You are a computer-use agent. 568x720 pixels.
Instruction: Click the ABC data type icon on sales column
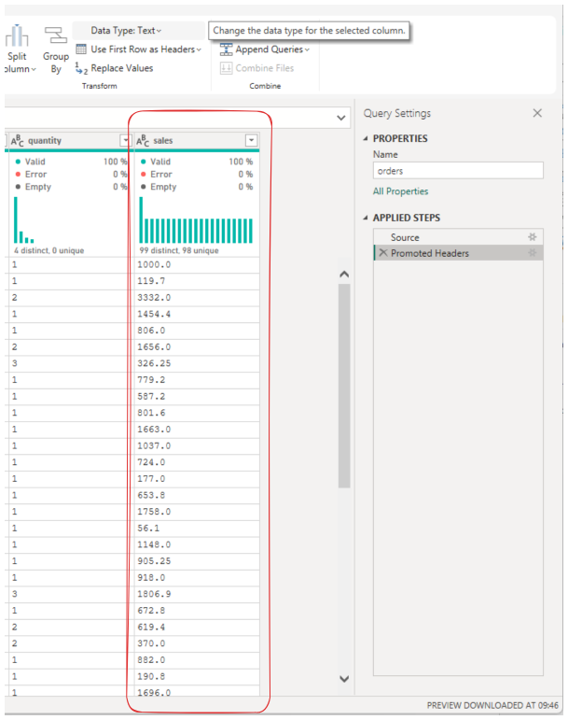143,141
